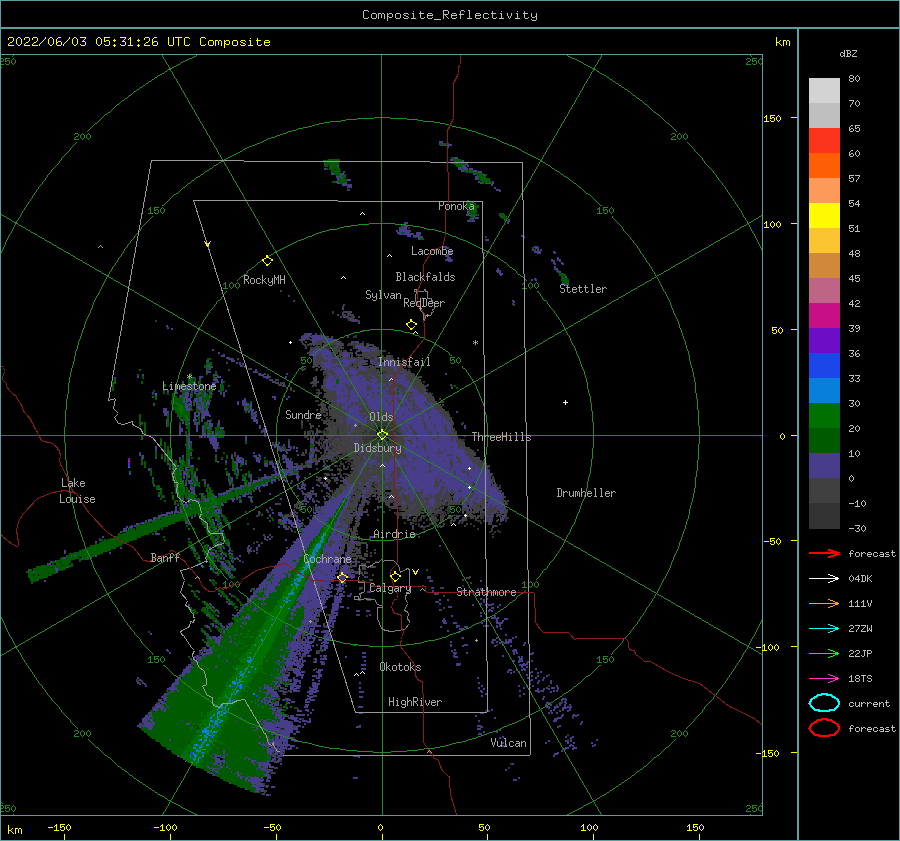Click the orange swatch below 60 dBZ

[x=824, y=165]
